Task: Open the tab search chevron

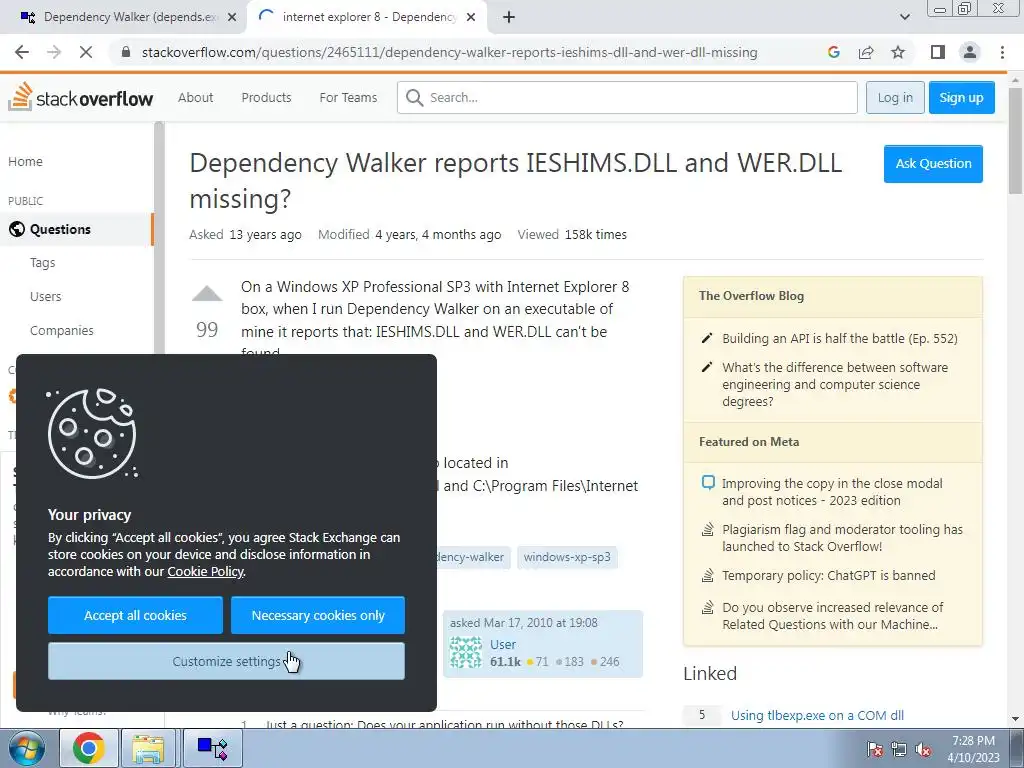Action: (x=904, y=17)
